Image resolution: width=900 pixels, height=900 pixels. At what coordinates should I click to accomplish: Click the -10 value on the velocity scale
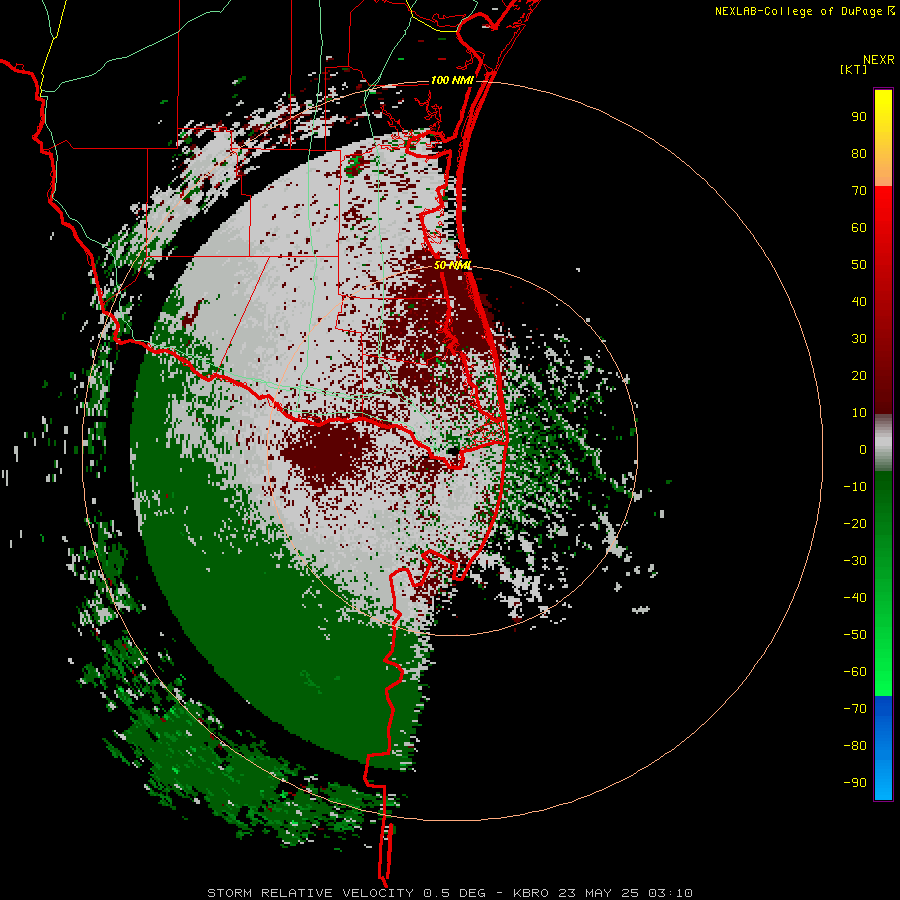(855, 487)
